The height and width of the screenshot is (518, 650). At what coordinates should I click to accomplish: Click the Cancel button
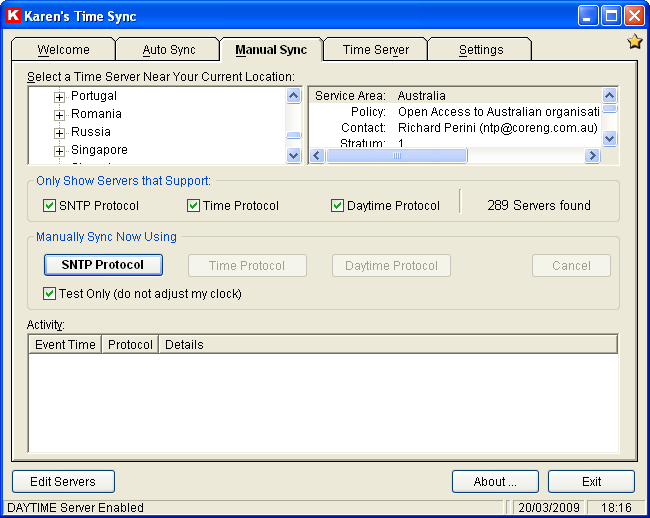[x=571, y=265]
